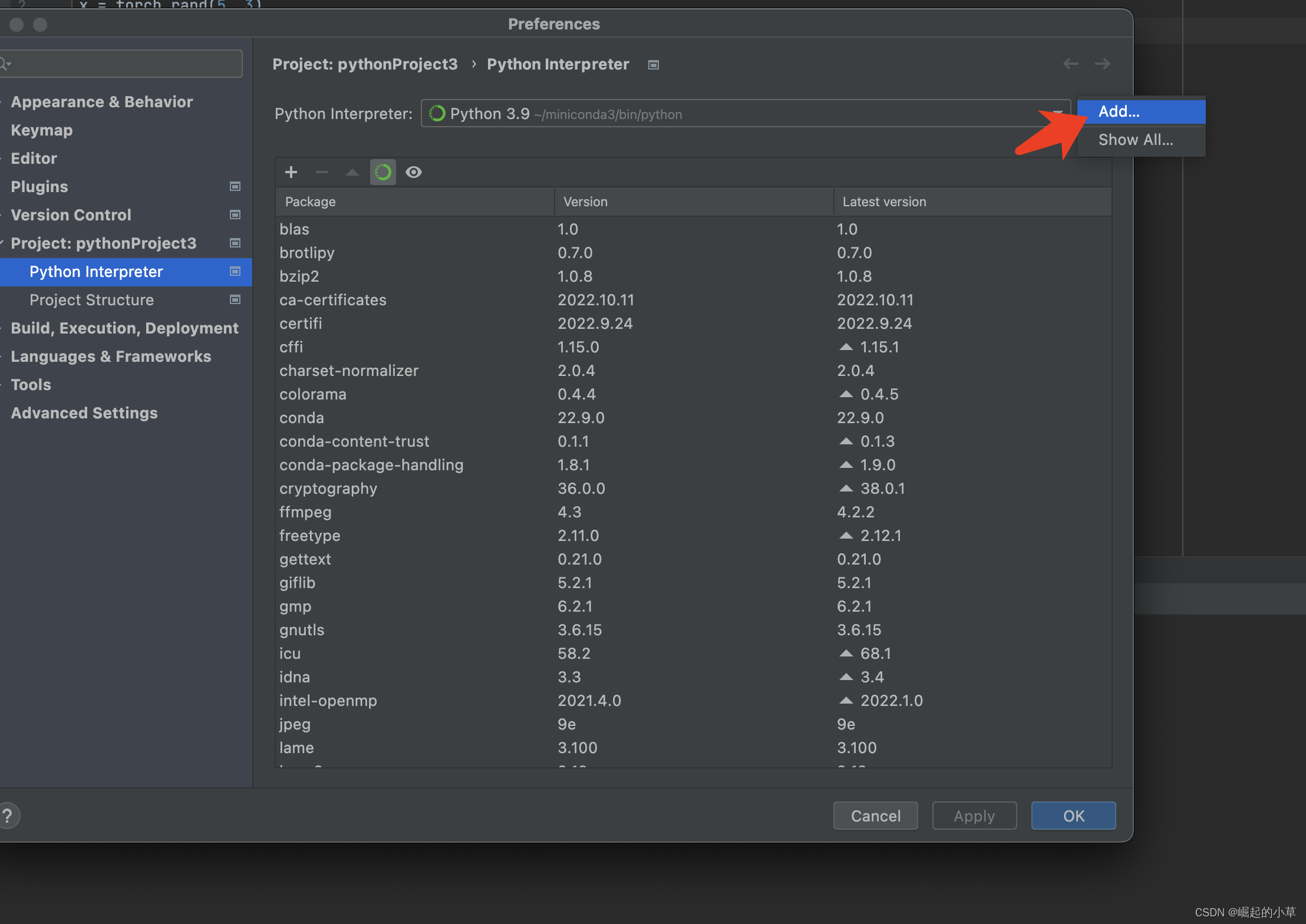Click the OK button
1306x924 pixels.
pos(1073,816)
